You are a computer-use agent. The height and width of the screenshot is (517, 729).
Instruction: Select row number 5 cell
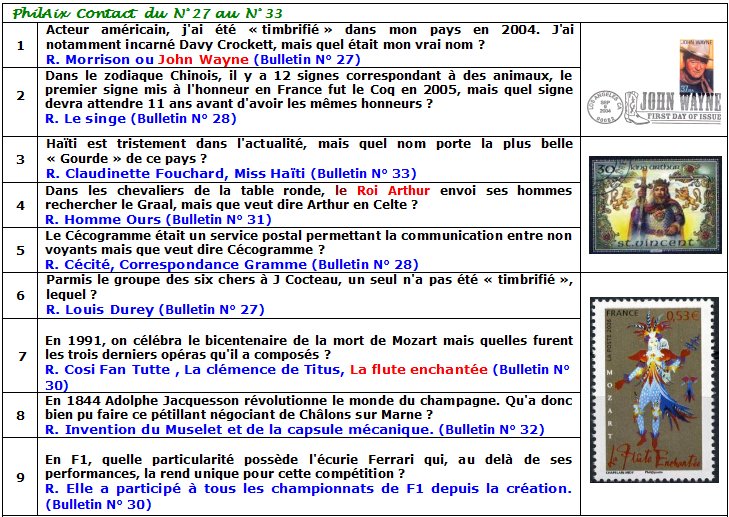click(x=20, y=250)
